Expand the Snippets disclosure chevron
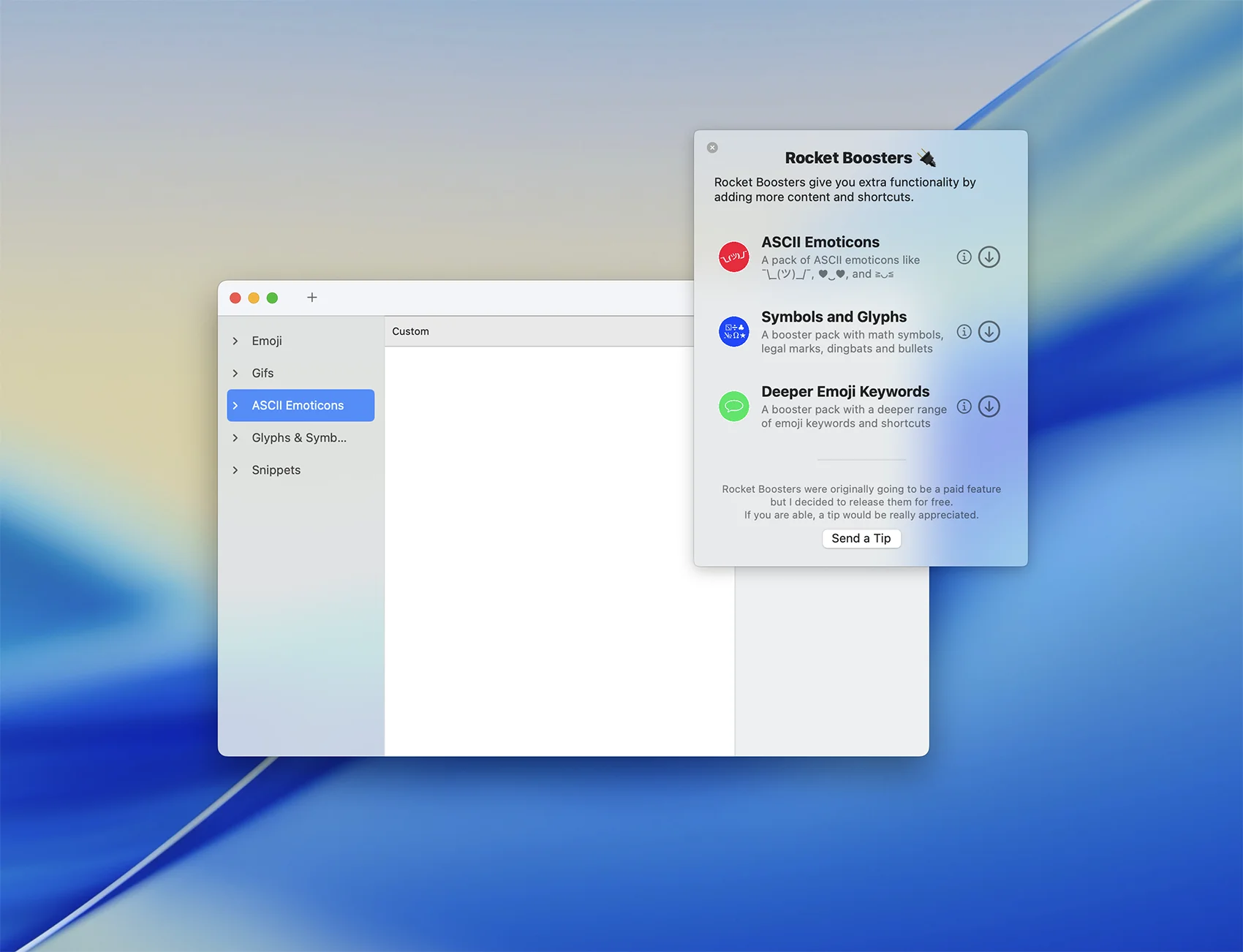This screenshot has height=952, width=1243. 235,470
